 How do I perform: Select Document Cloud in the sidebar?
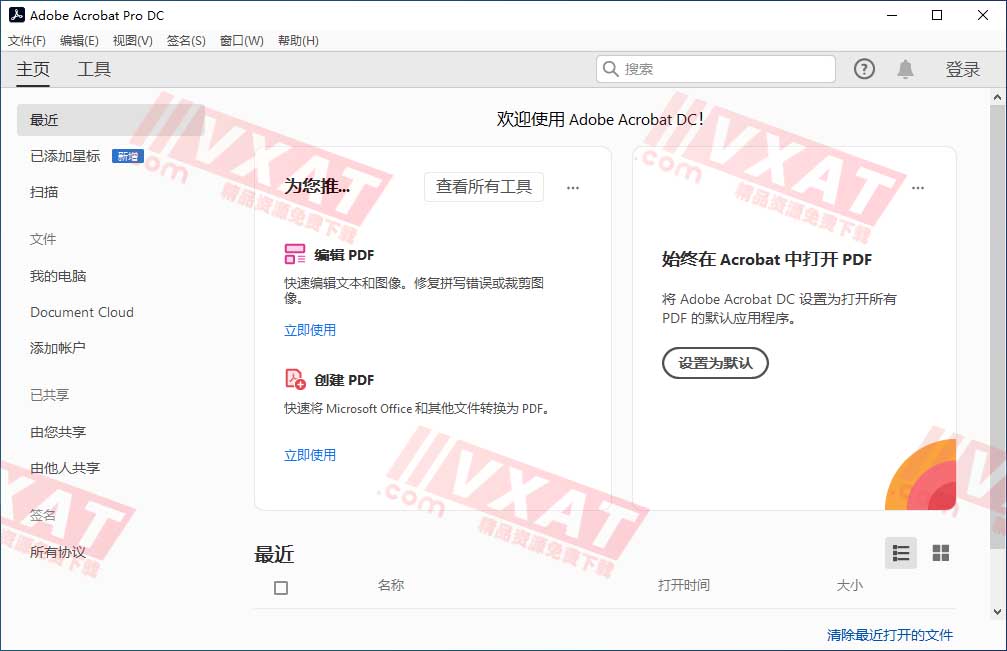pyautogui.click(x=81, y=312)
